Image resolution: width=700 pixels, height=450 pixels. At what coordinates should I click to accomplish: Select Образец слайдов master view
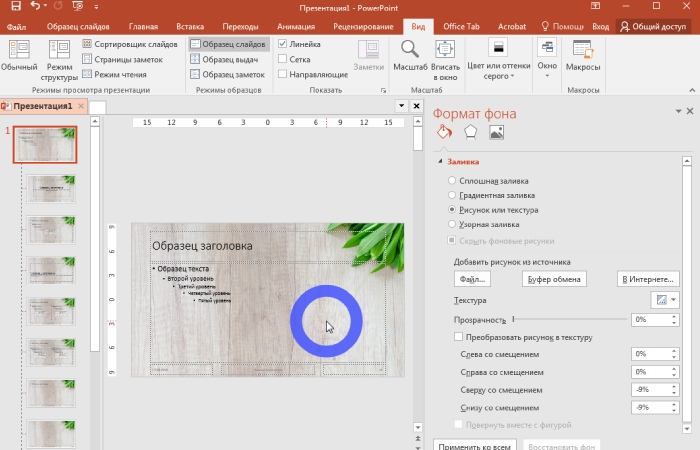(228, 44)
